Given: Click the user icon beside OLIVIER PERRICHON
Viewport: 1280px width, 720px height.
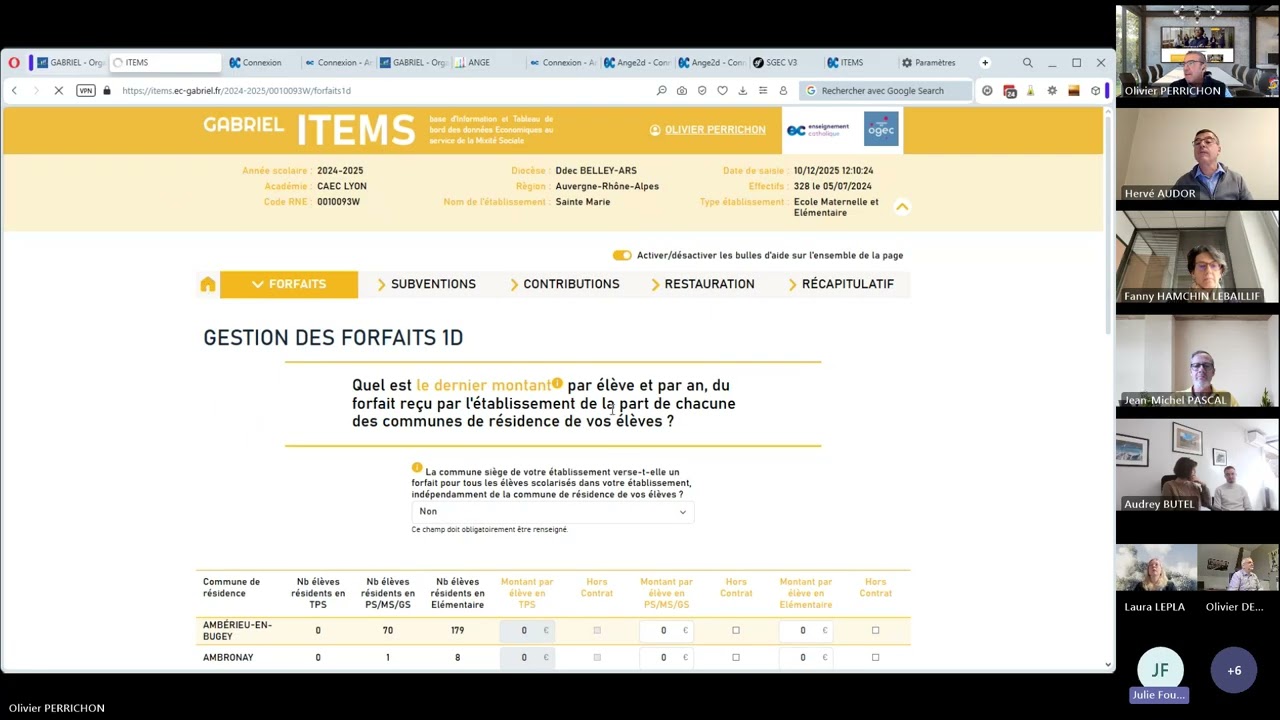Looking at the screenshot, I should point(655,130).
